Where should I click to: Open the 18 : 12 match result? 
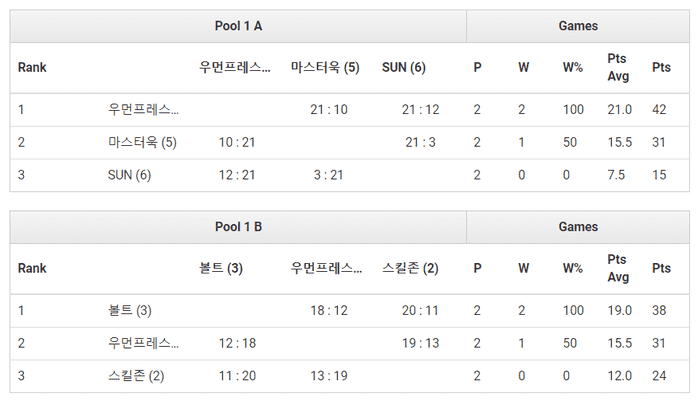pyautogui.click(x=329, y=310)
